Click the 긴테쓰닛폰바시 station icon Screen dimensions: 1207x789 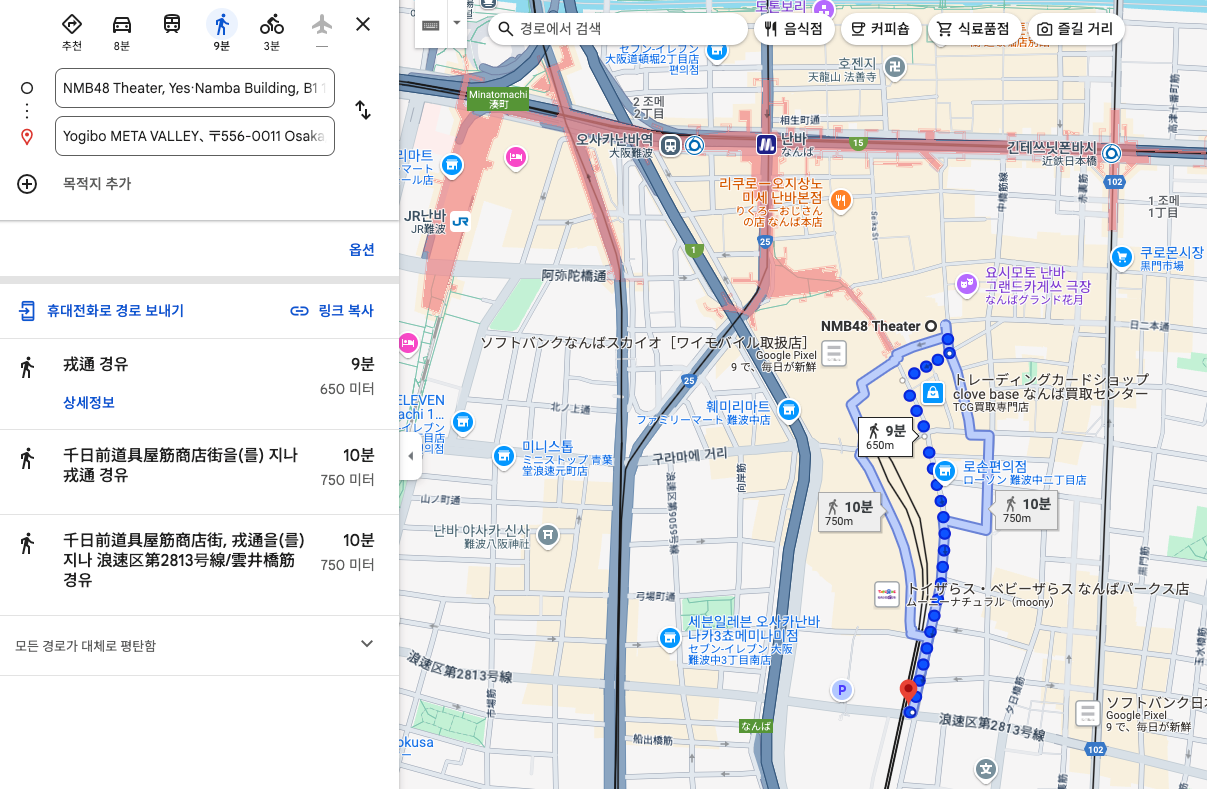[1111, 154]
